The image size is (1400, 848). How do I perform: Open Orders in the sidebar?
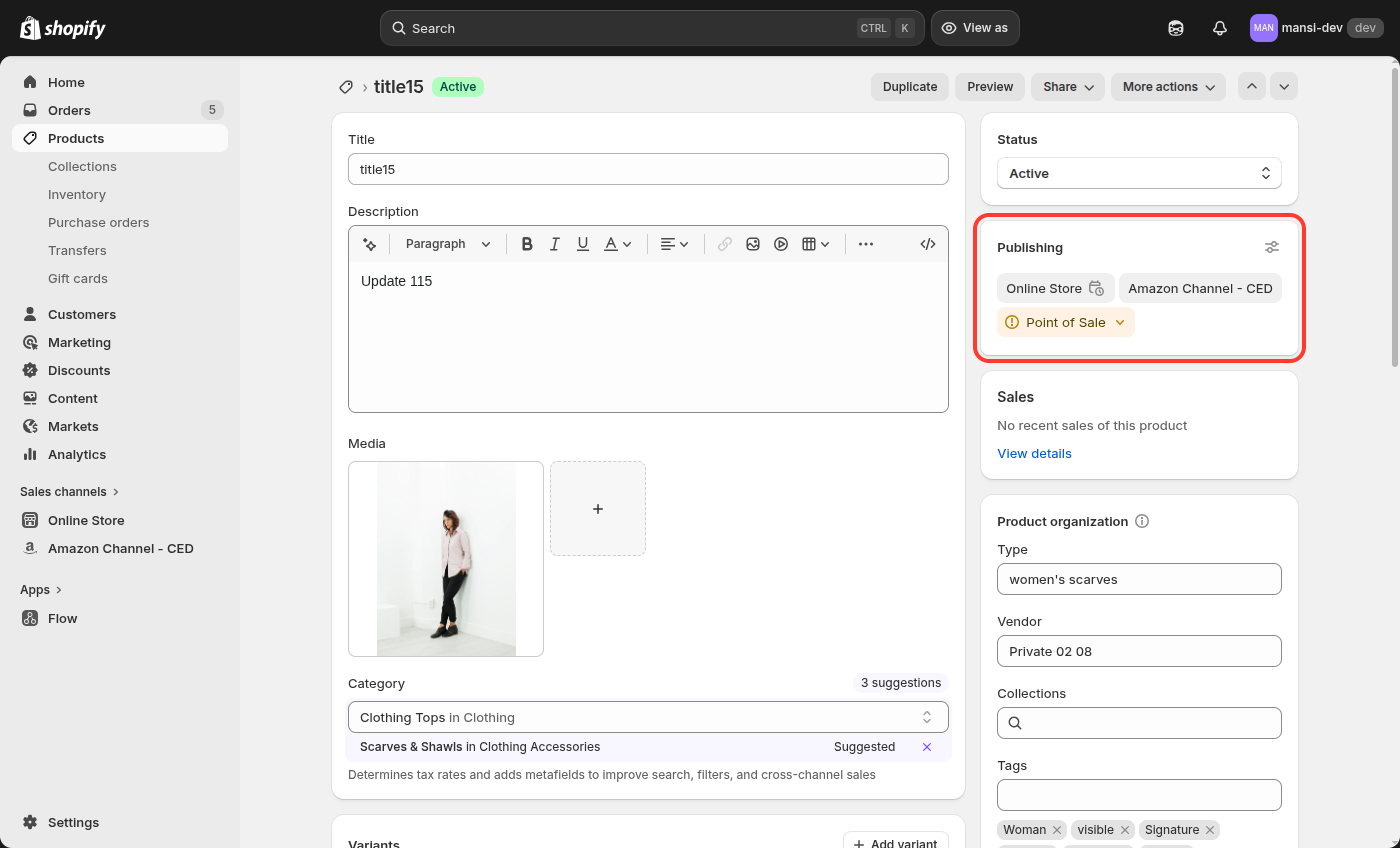(120, 110)
